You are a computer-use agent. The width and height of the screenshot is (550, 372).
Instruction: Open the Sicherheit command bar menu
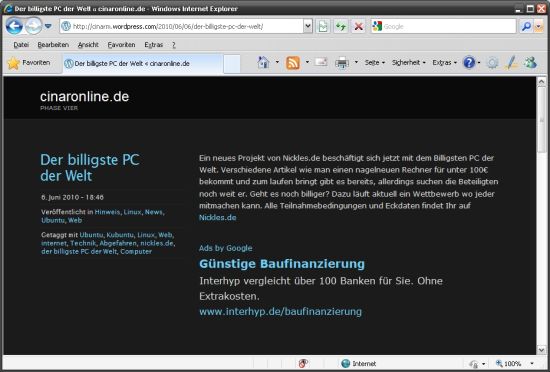point(409,63)
